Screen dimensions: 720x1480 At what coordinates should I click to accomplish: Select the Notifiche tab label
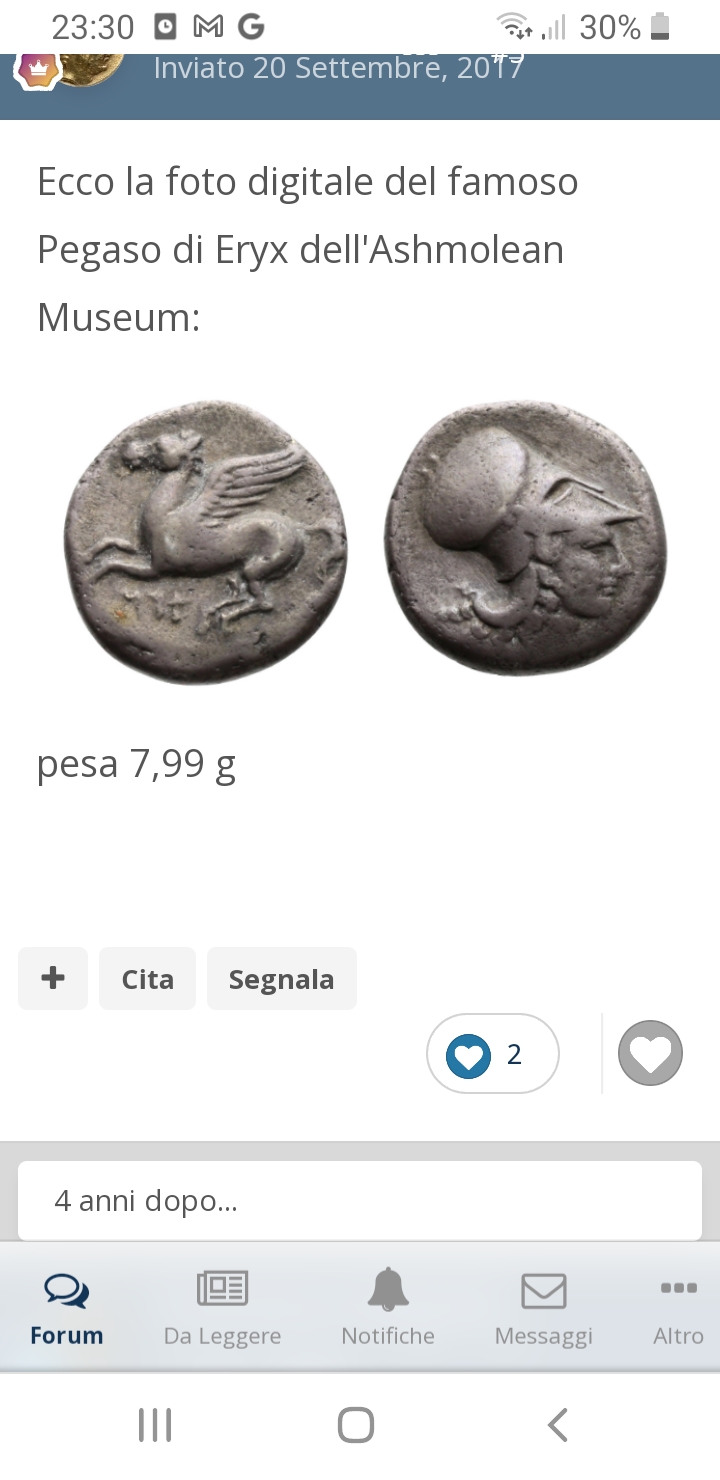[x=388, y=1336]
